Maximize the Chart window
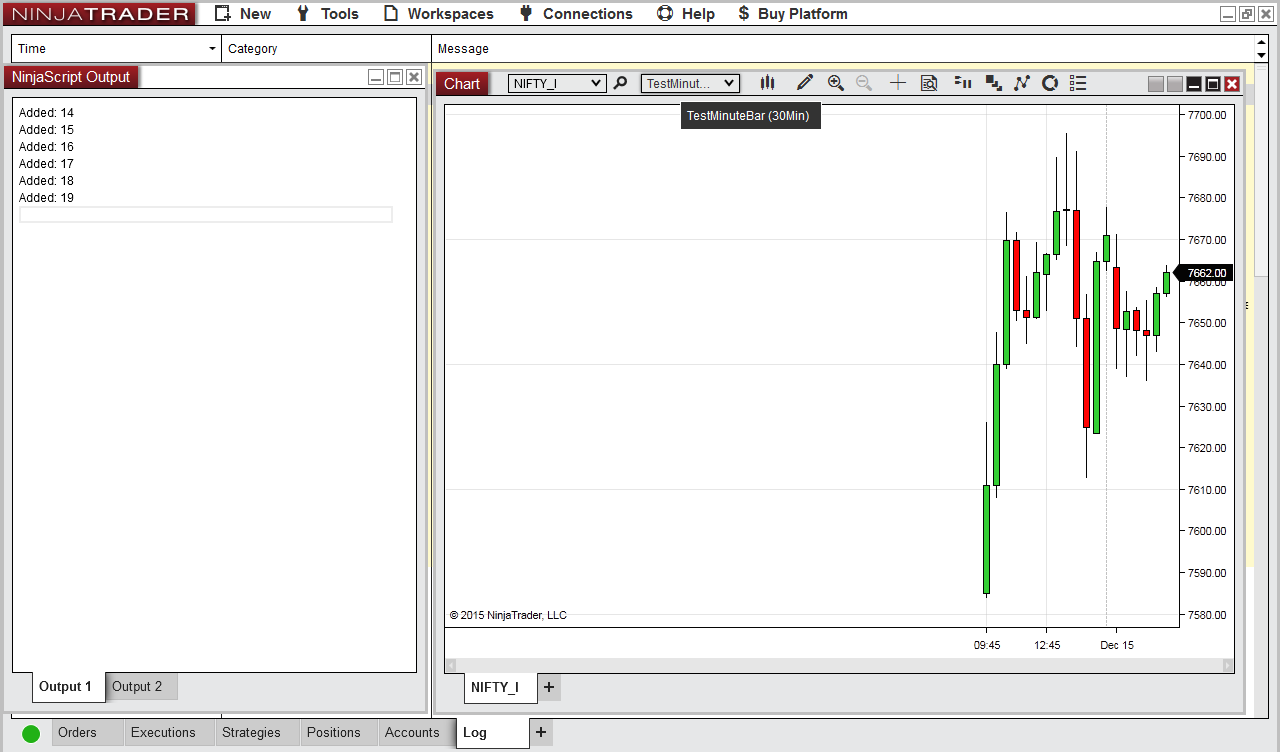 [x=1213, y=84]
